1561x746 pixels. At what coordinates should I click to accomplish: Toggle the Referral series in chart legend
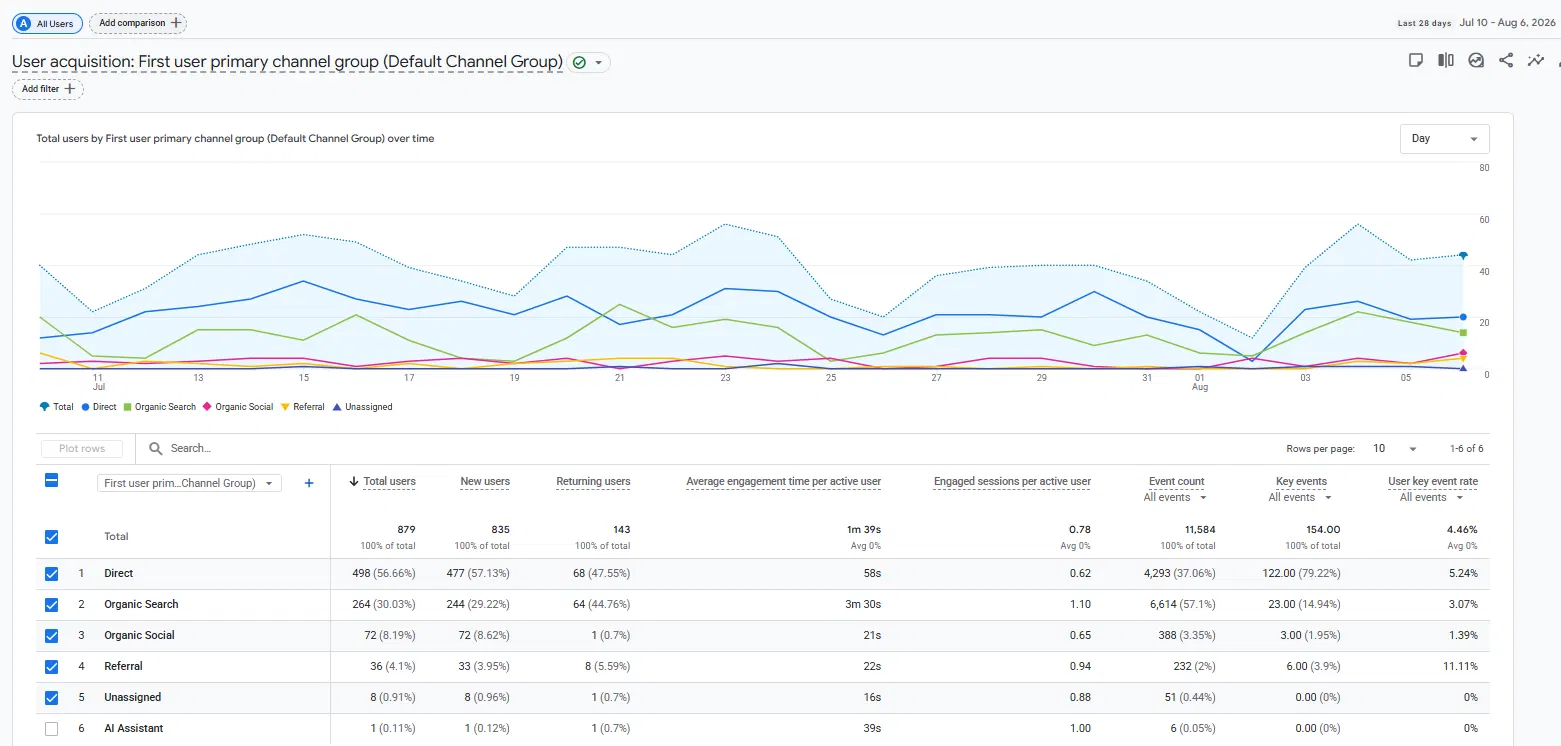pyautogui.click(x=302, y=407)
